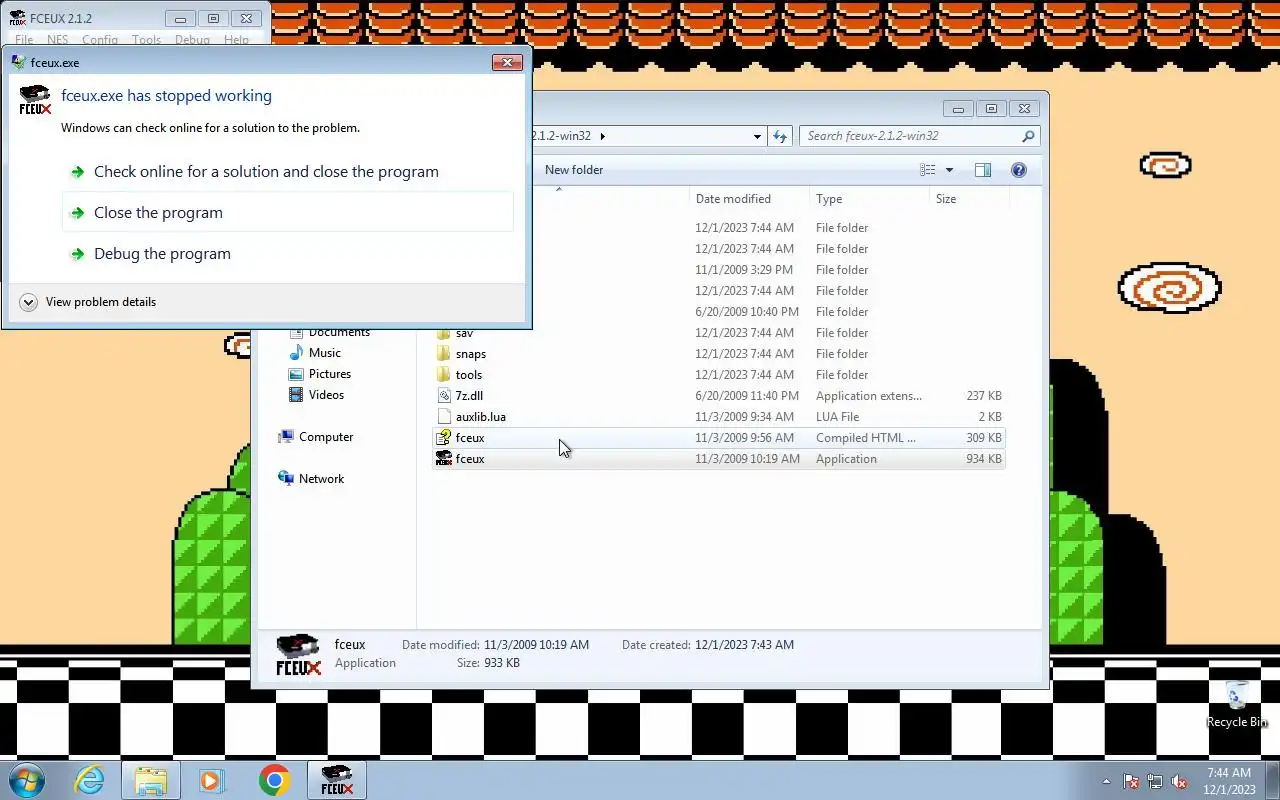Select the snaps folder
1280x800 pixels.
pos(718,354)
